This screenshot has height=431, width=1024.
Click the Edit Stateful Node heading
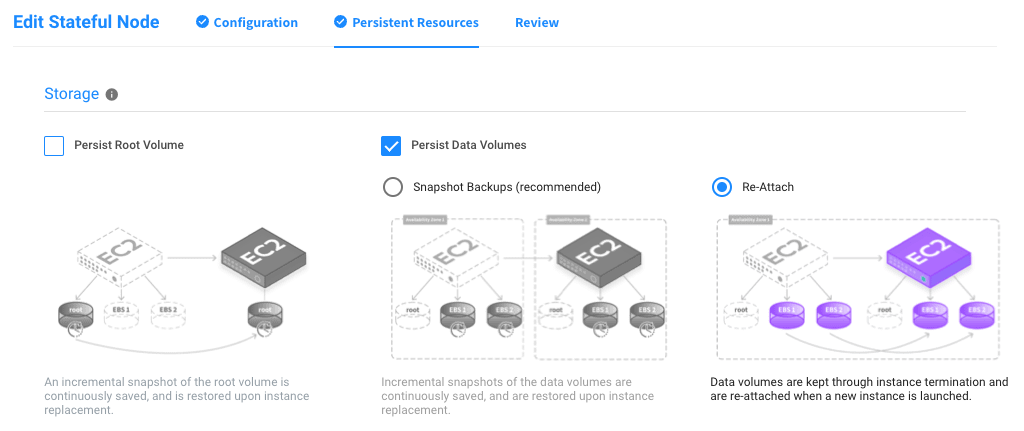(86, 22)
